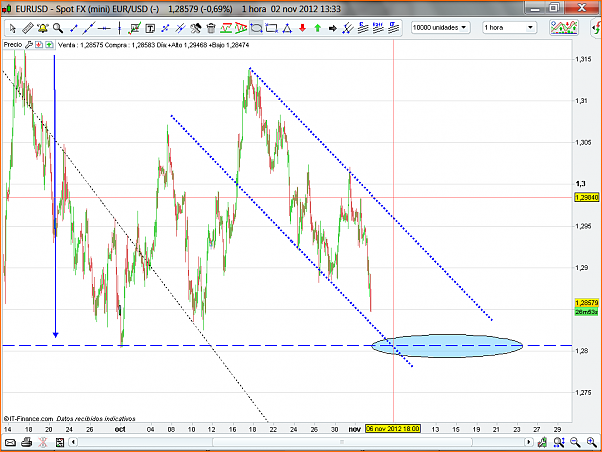602x452 pixels.
Task: Click the light blue ellipse on chart
Action: 447,346
